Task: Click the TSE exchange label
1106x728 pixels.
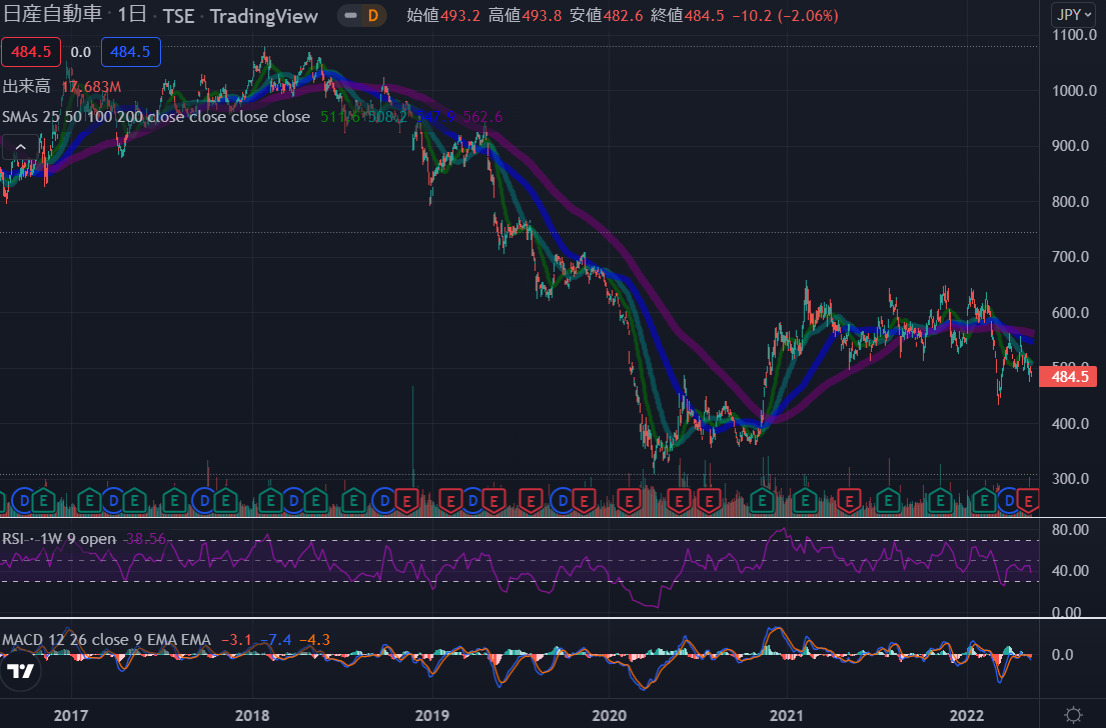Action: coord(178,16)
